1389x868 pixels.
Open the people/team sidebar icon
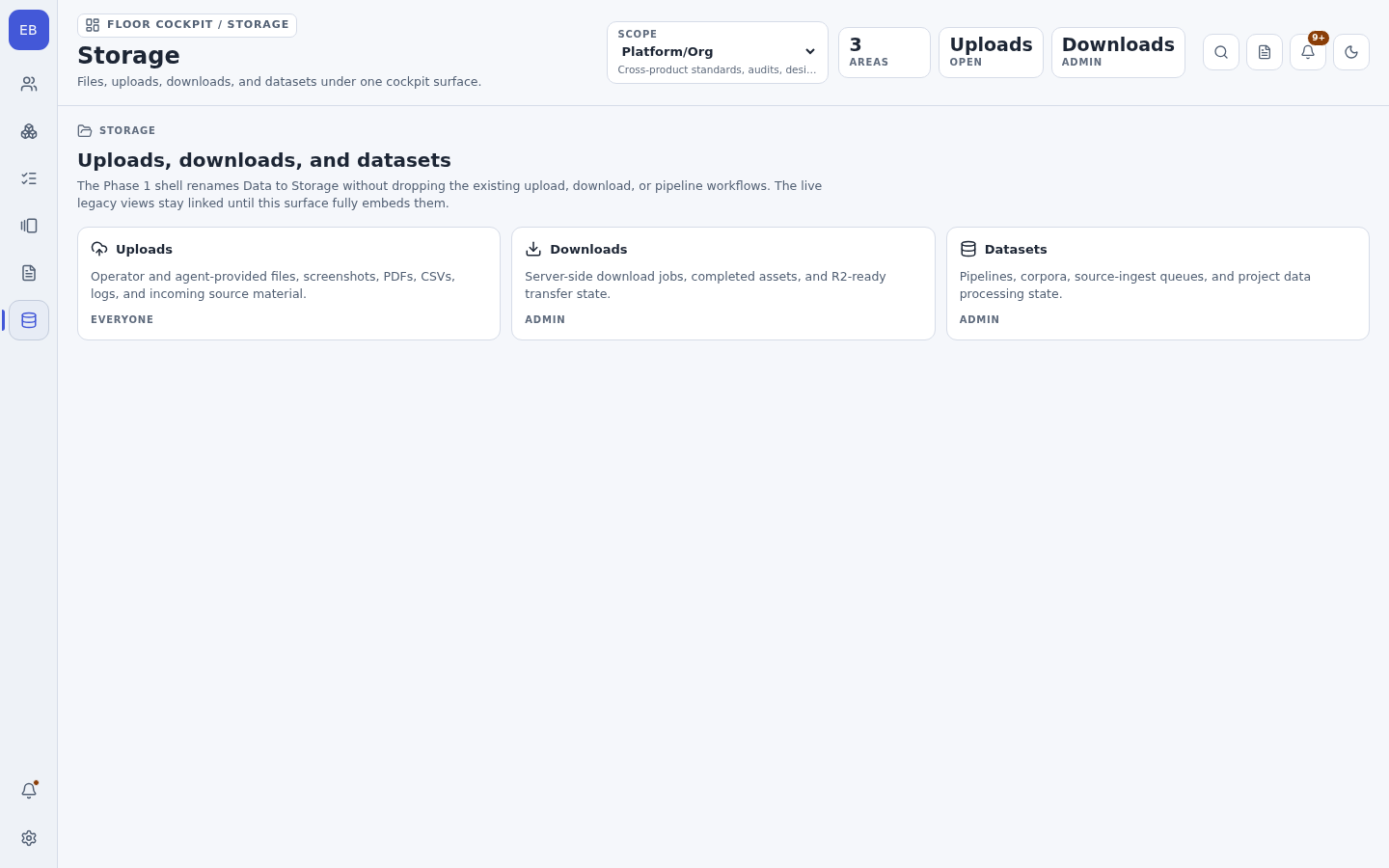point(29,84)
